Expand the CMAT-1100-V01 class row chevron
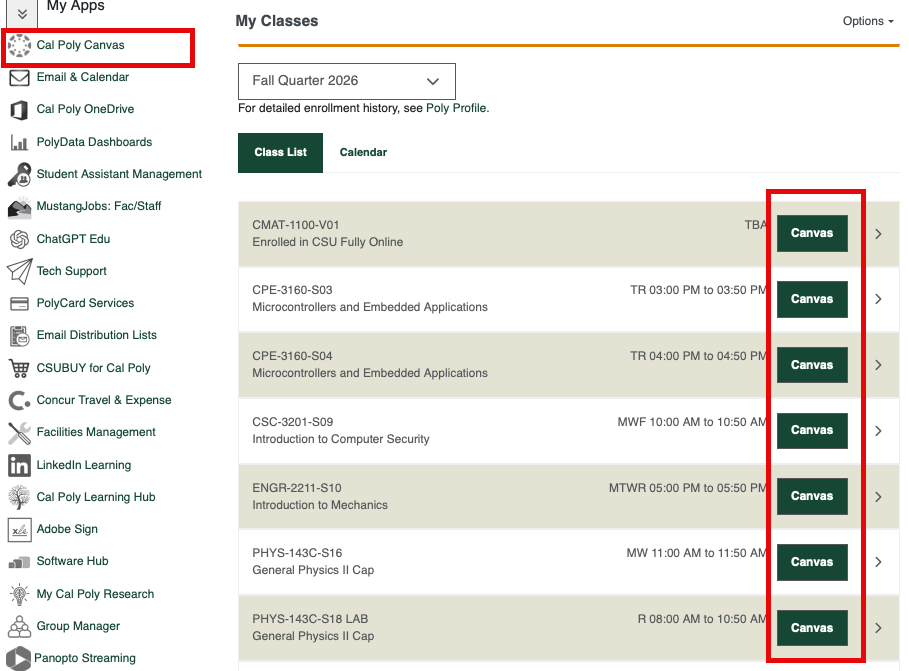Screen dimensions: 909x671 (878, 234)
